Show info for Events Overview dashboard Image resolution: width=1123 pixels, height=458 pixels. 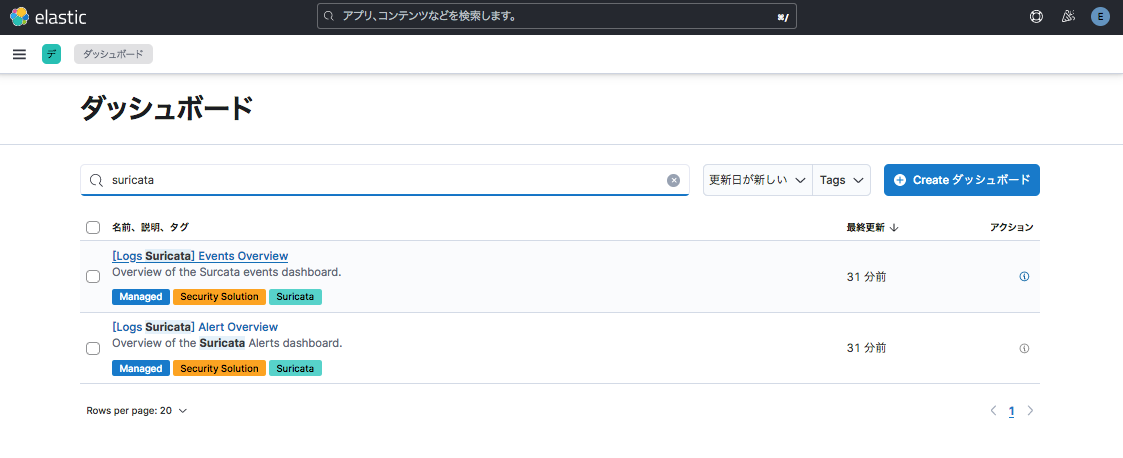[1024, 277]
